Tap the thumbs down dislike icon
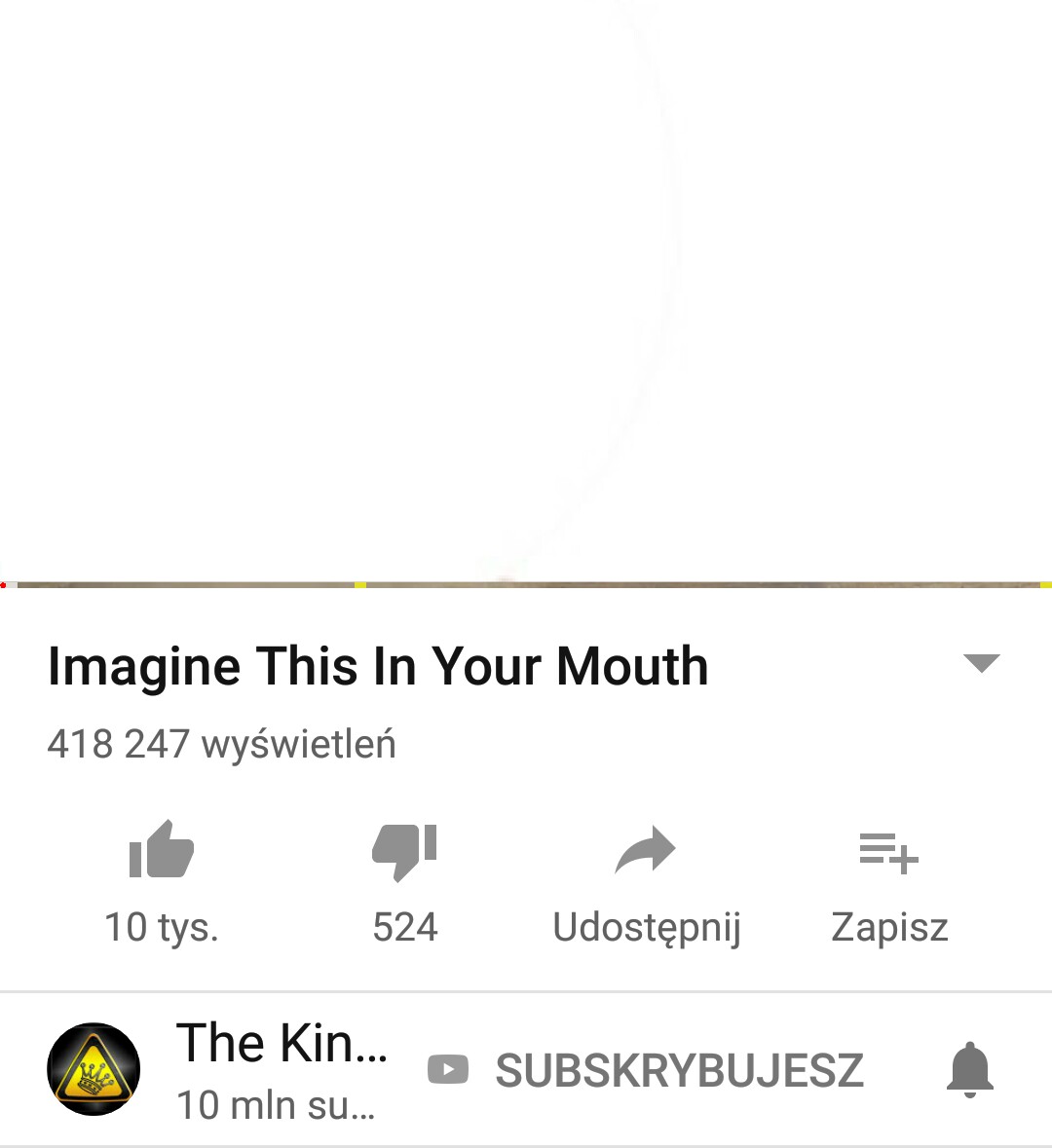The width and height of the screenshot is (1052, 1148). tap(404, 852)
